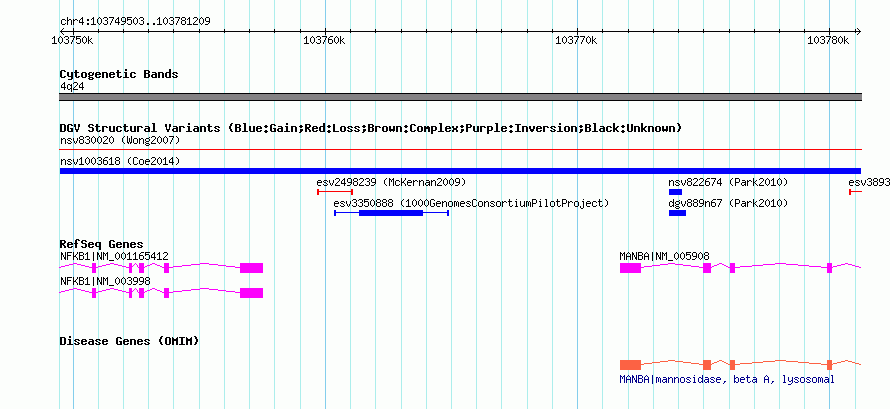Click the first magenta MANBA NM_005908 exon
Viewport: 890px width, 409px height.
click(630, 268)
